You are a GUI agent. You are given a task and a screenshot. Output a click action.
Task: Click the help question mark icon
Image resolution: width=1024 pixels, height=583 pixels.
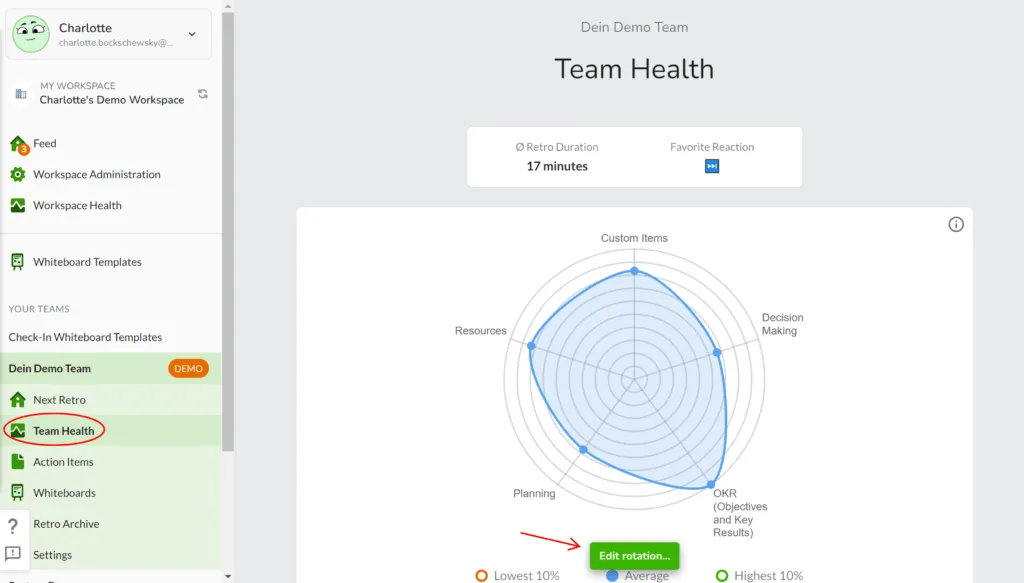pyautogui.click(x=12, y=526)
